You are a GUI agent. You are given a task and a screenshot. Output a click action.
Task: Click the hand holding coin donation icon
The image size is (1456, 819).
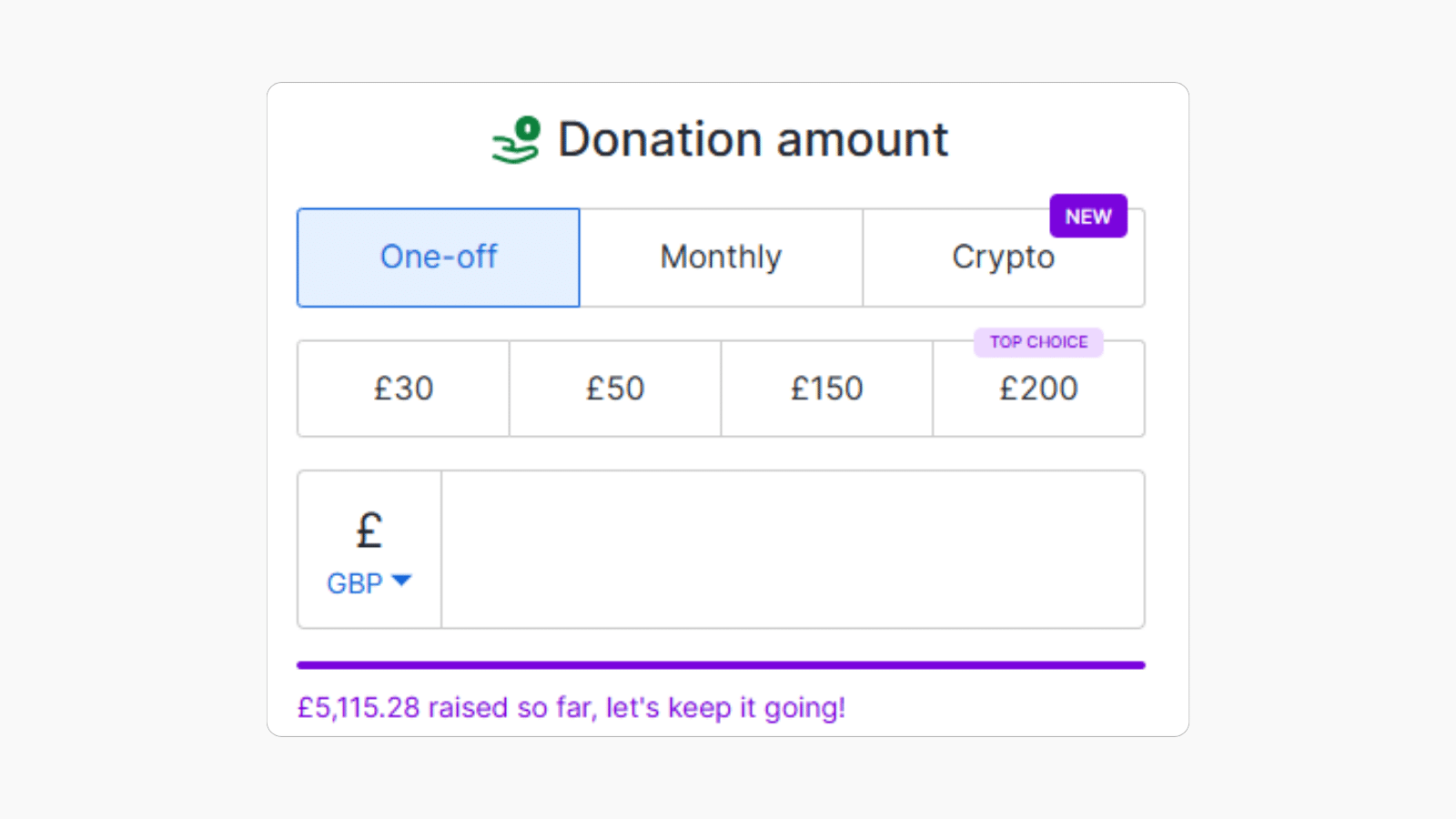click(x=517, y=140)
